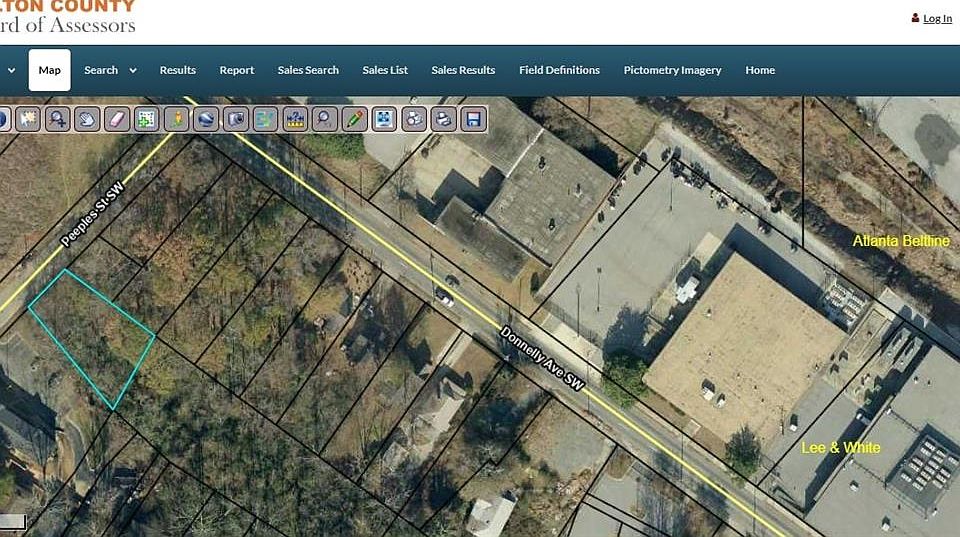Select the street view person tool

coord(176,119)
